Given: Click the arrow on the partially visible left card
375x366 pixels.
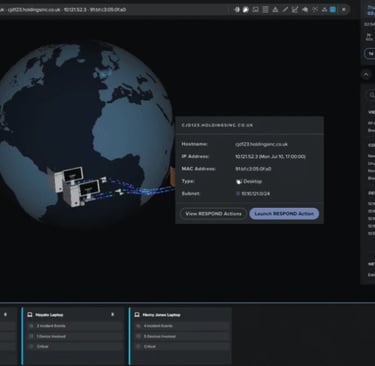Looking at the screenshot, I should pos(5,314).
